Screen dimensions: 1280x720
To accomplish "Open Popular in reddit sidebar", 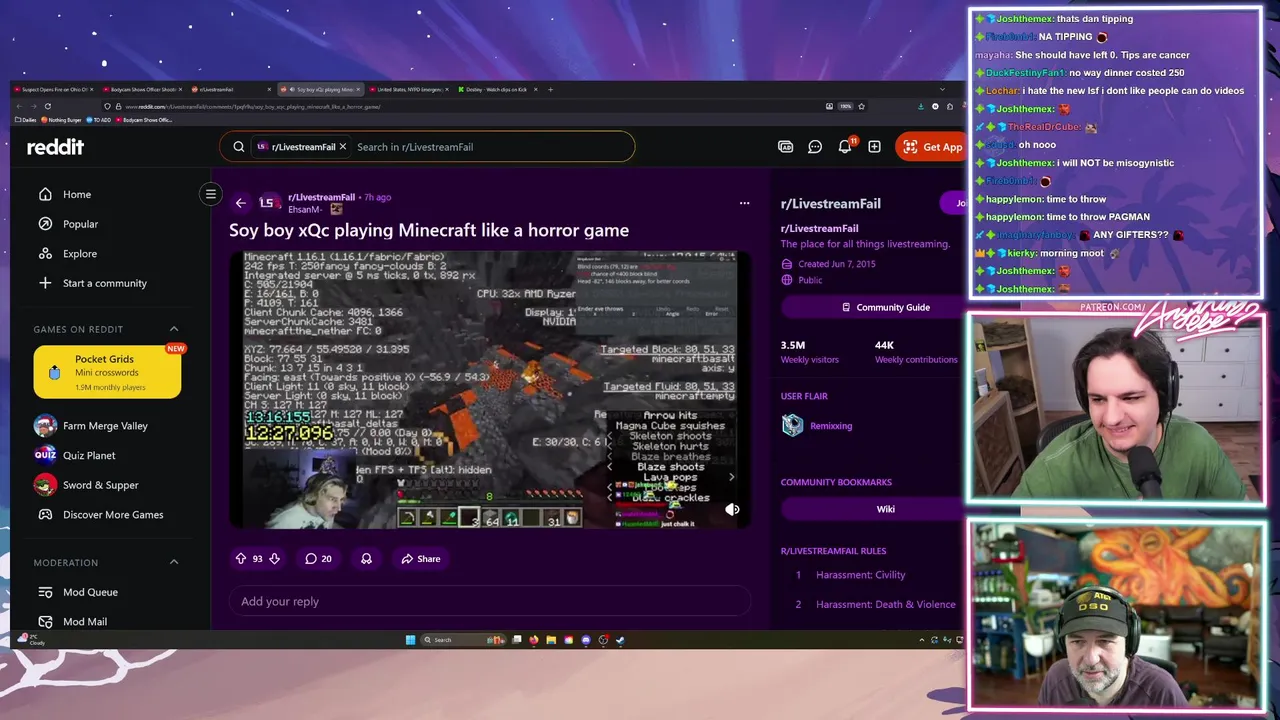I will (x=81, y=224).
